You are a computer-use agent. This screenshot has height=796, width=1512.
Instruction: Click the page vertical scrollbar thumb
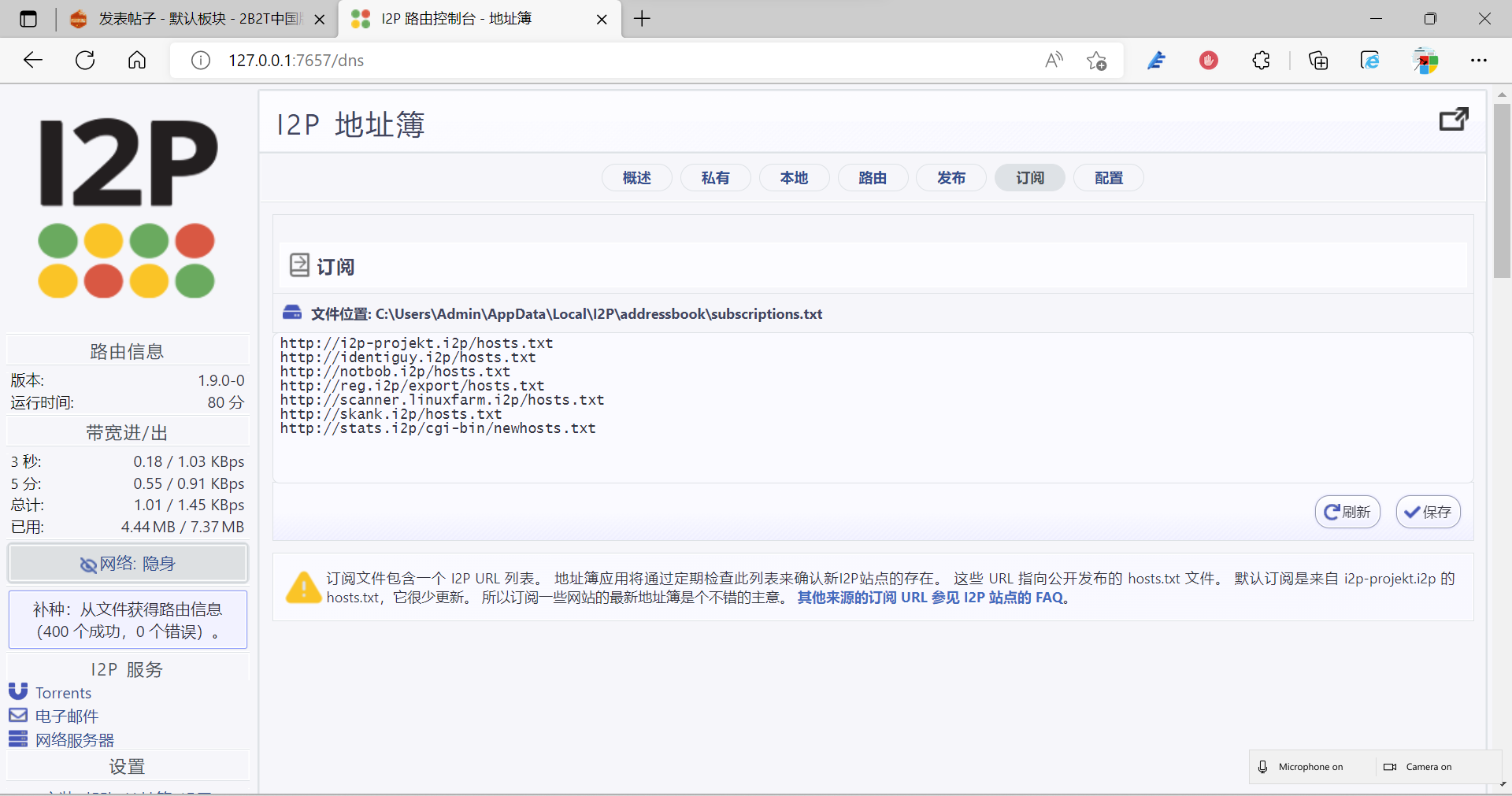pyautogui.click(x=1502, y=191)
